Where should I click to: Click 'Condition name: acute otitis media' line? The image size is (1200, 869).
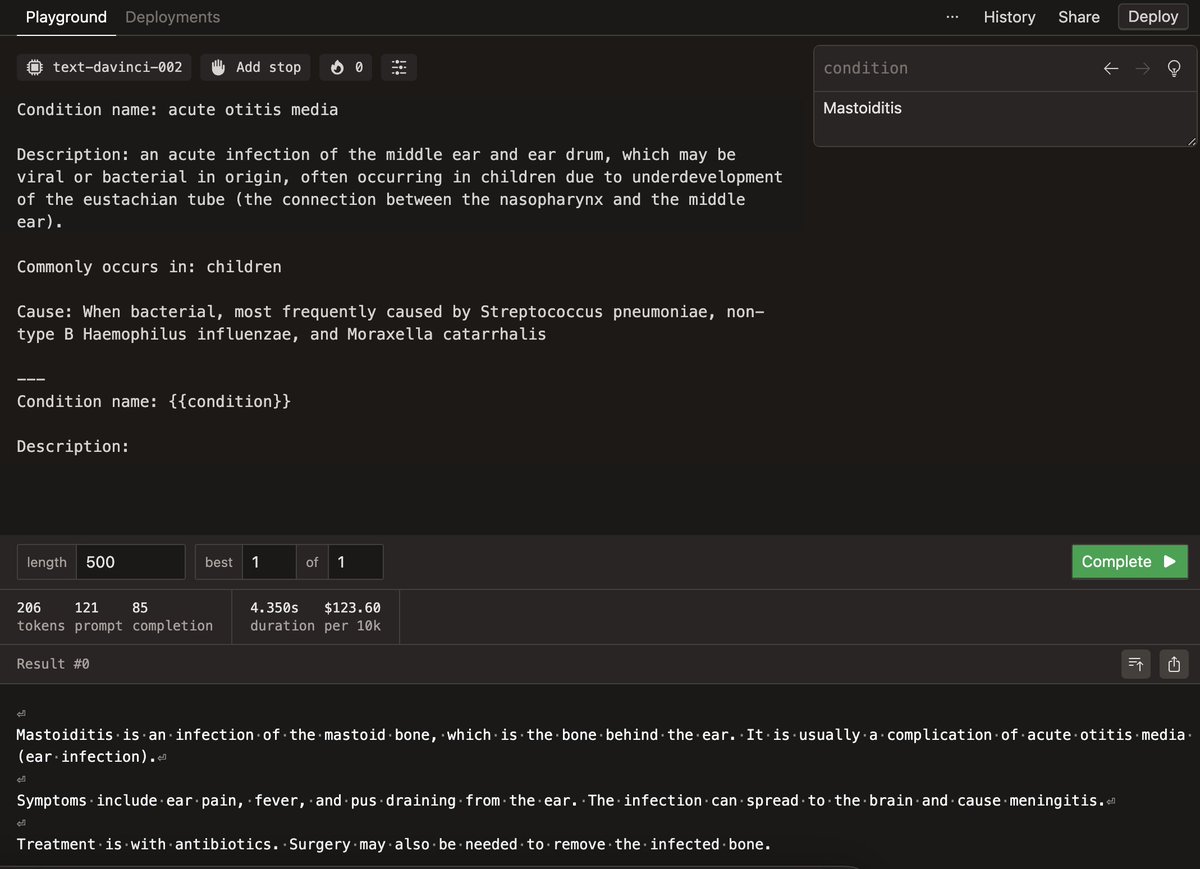point(177,110)
